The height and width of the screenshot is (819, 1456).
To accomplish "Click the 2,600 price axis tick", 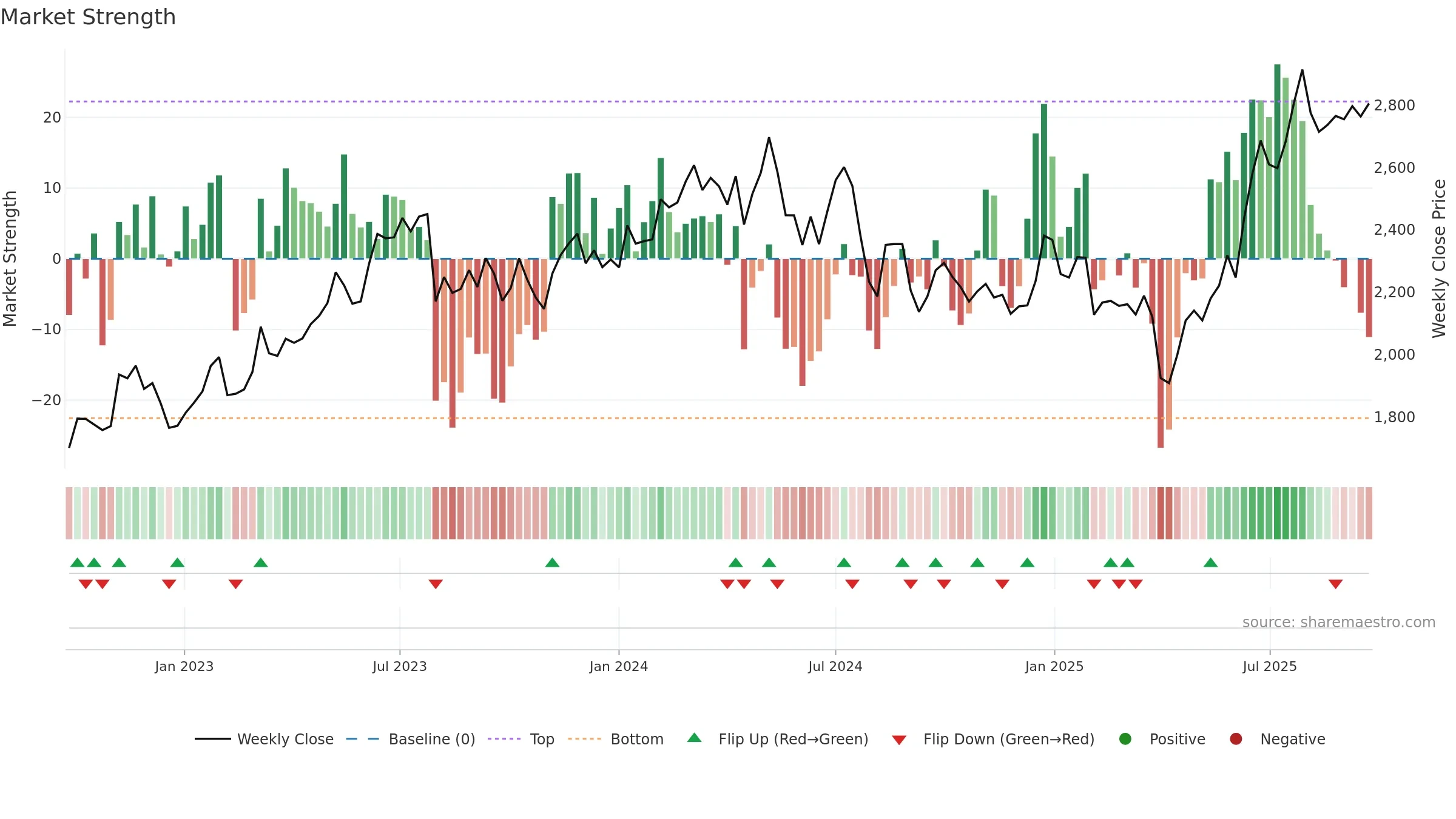I will click(x=1394, y=167).
